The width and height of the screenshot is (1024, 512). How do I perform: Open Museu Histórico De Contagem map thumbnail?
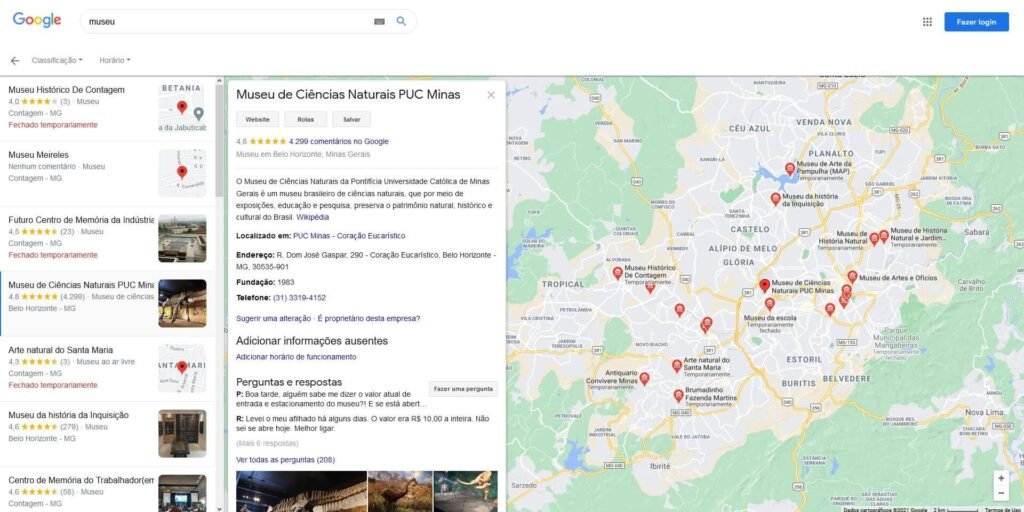pyautogui.click(x=182, y=108)
